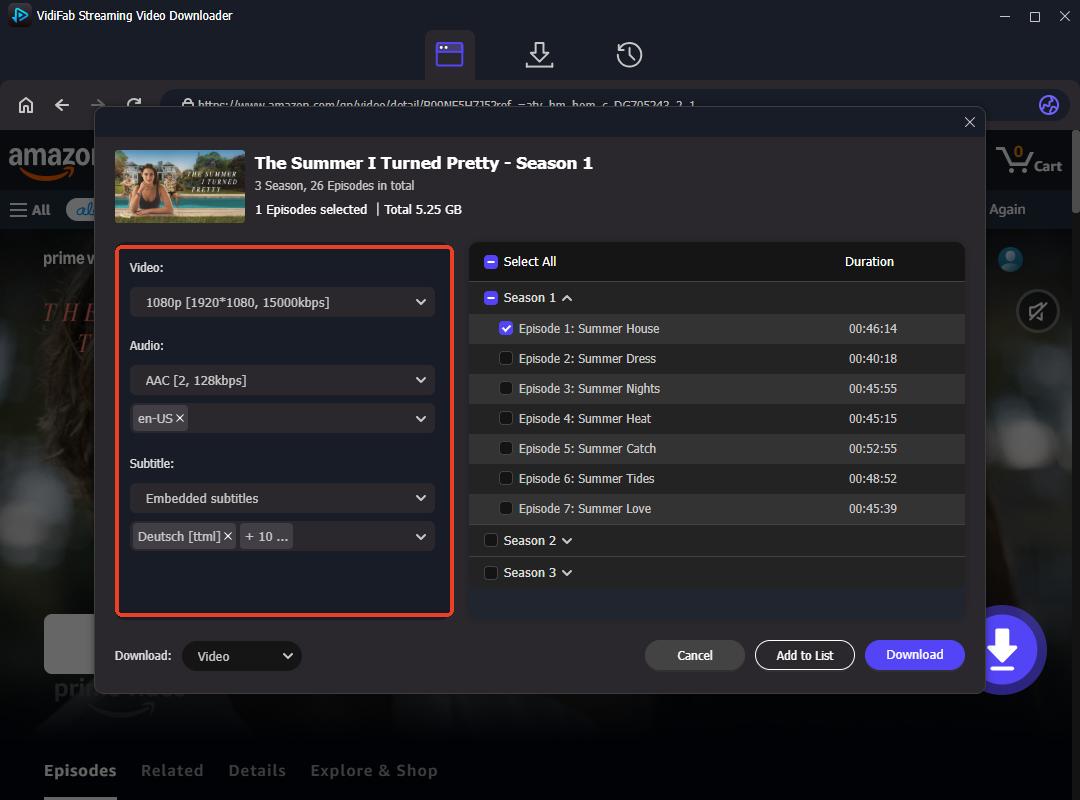Click the page vertical scrollbar

[x=1075, y=172]
